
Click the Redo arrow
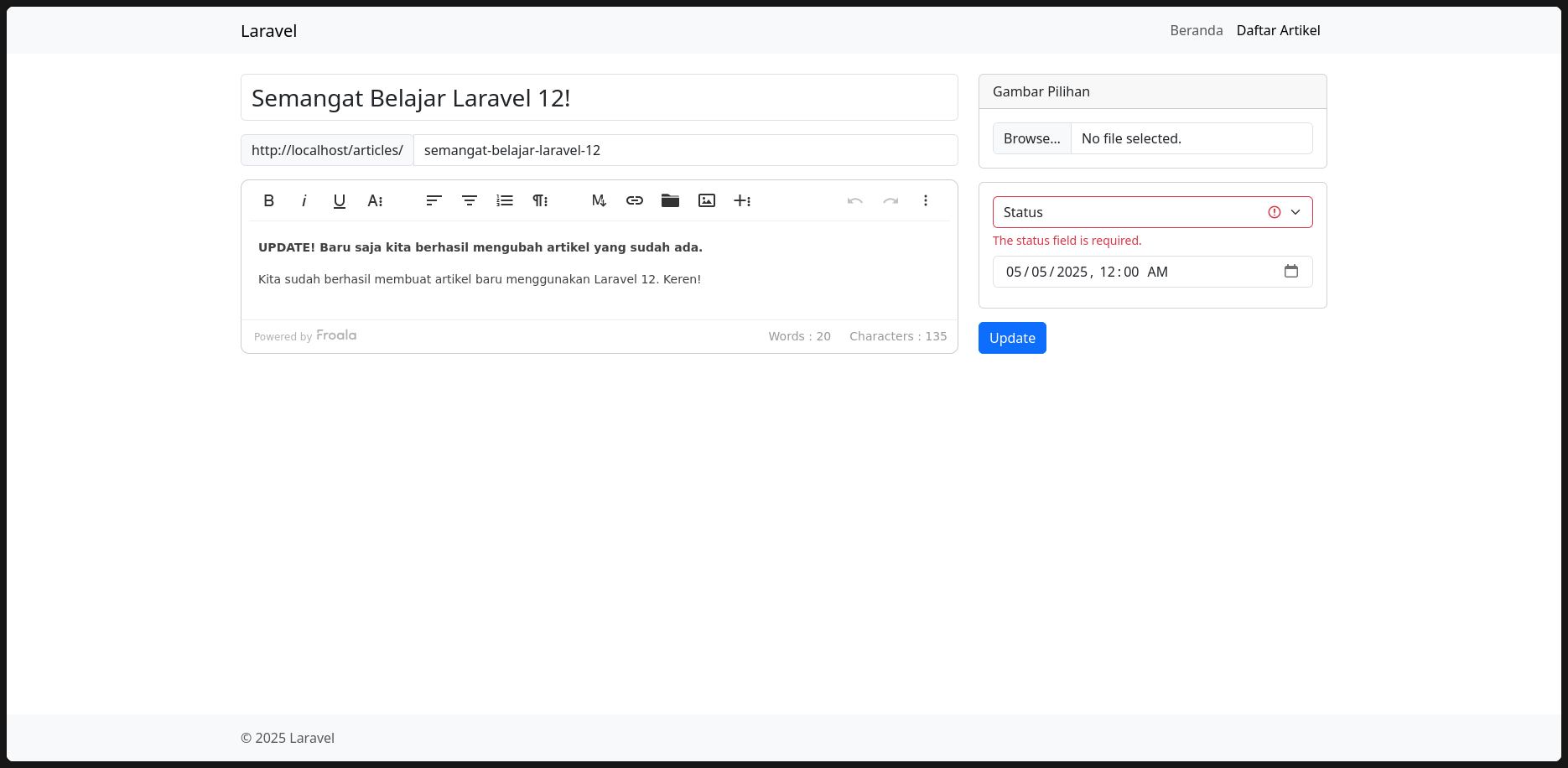(x=890, y=200)
